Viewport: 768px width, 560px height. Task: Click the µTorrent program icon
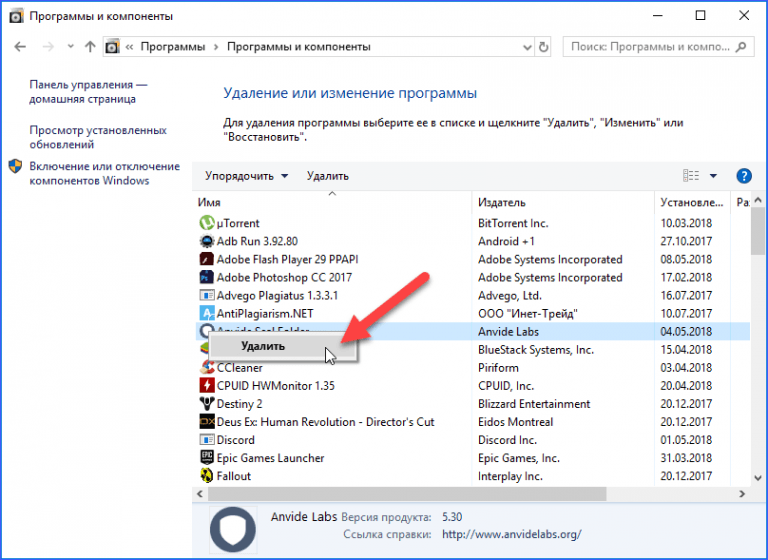[207, 223]
